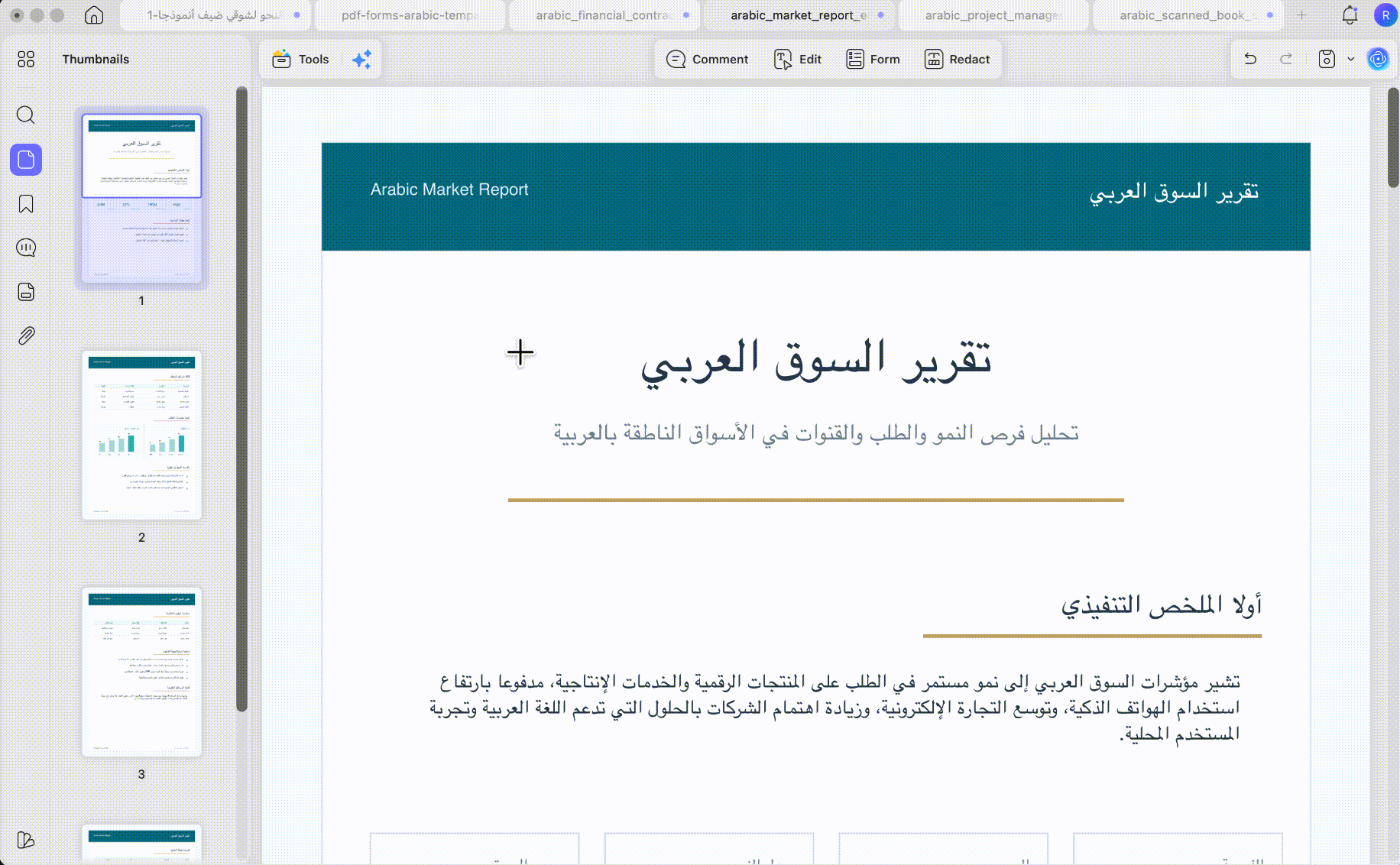Image resolution: width=1400 pixels, height=865 pixels.
Task: Open the Tools button
Action: click(x=301, y=59)
